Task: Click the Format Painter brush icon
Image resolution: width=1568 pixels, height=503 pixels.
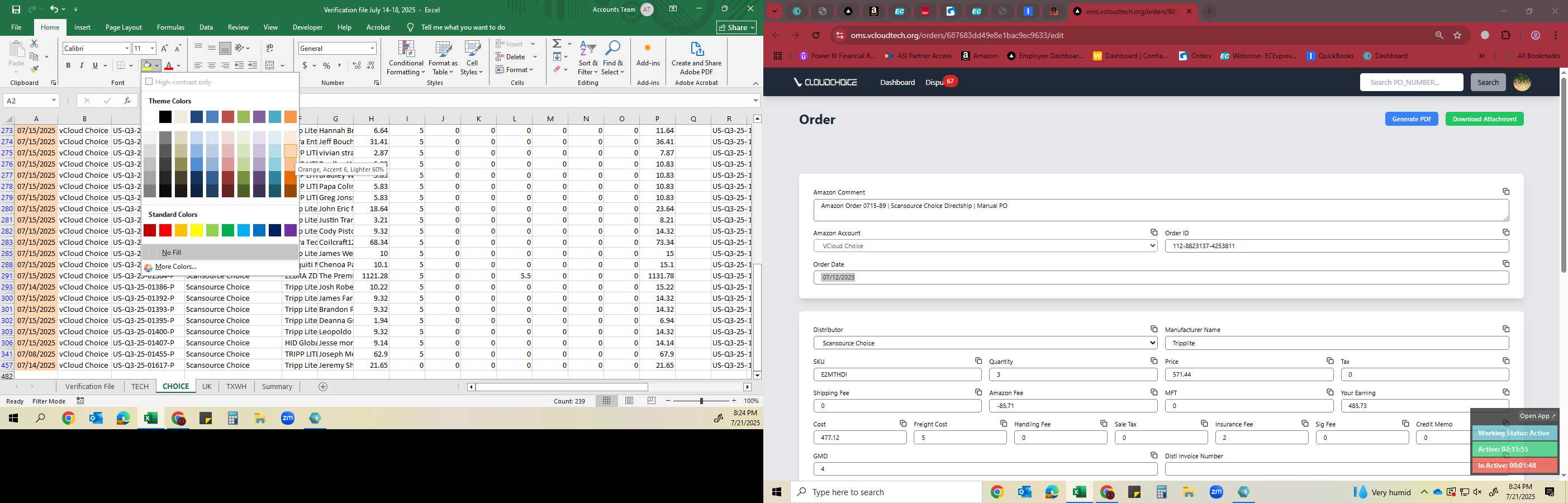Action: [x=34, y=69]
